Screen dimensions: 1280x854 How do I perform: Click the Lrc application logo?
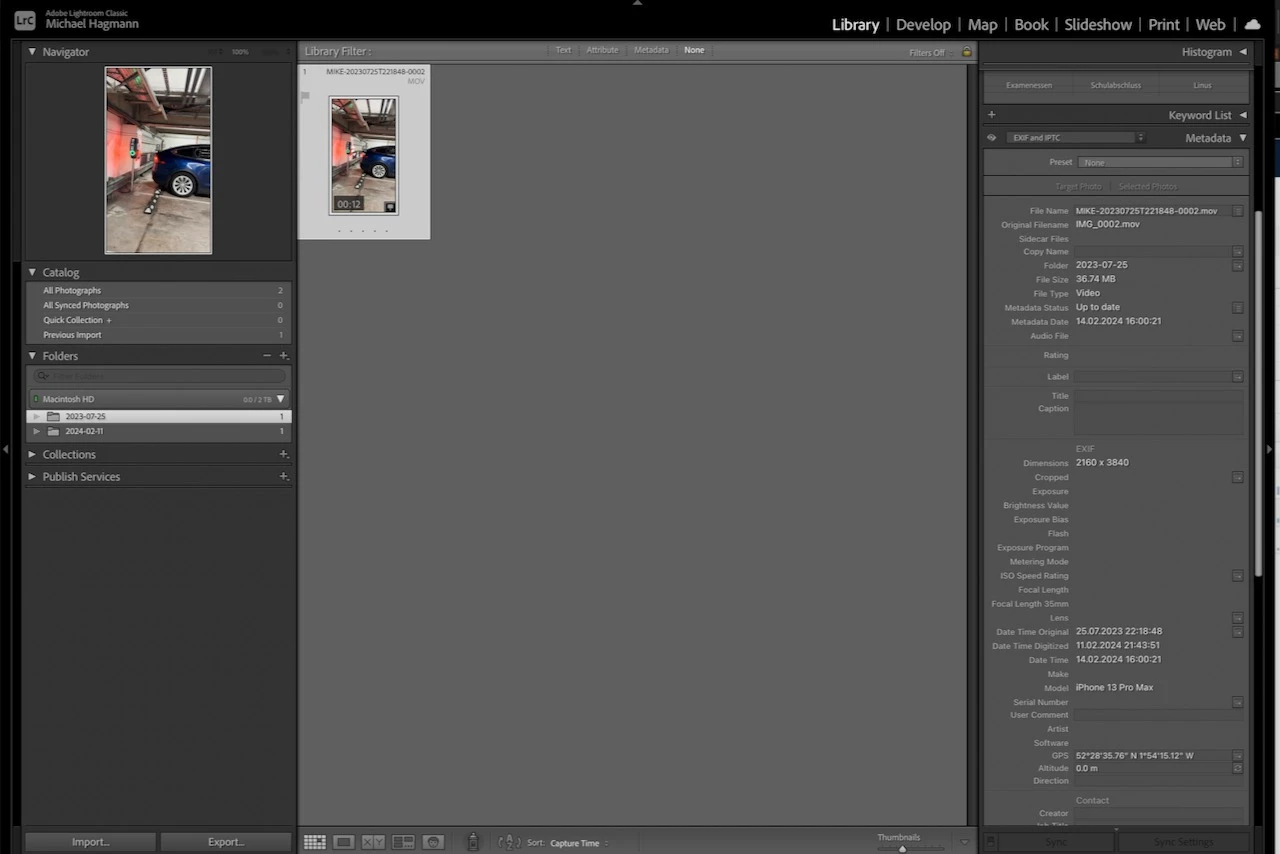point(25,20)
